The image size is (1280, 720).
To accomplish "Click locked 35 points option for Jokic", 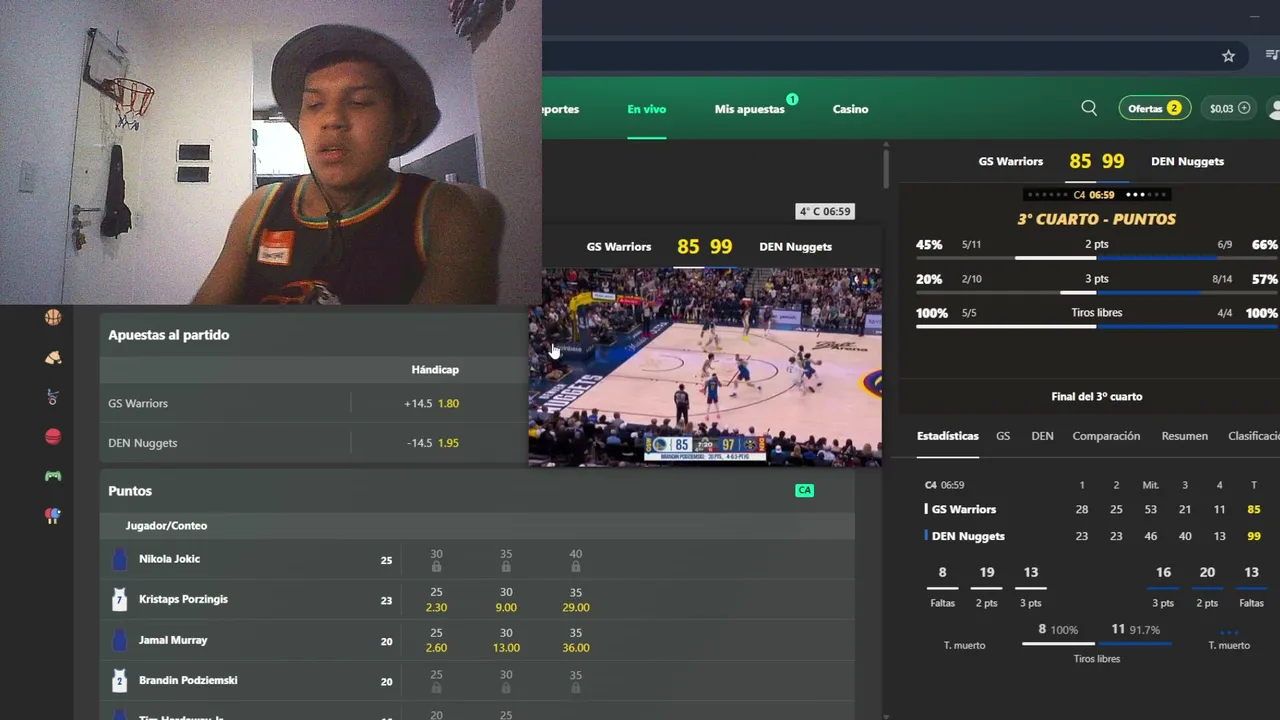I will [506, 560].
